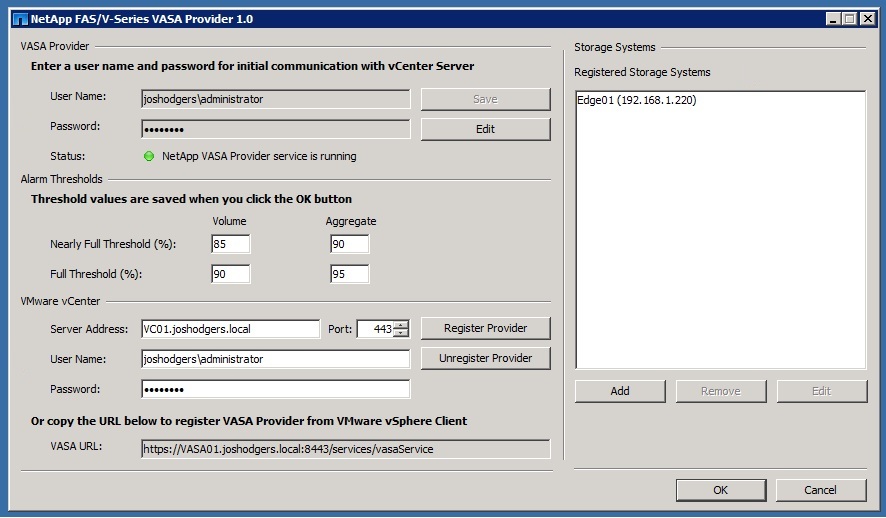Click the vCenter Server Address field

tap(230, 329)
